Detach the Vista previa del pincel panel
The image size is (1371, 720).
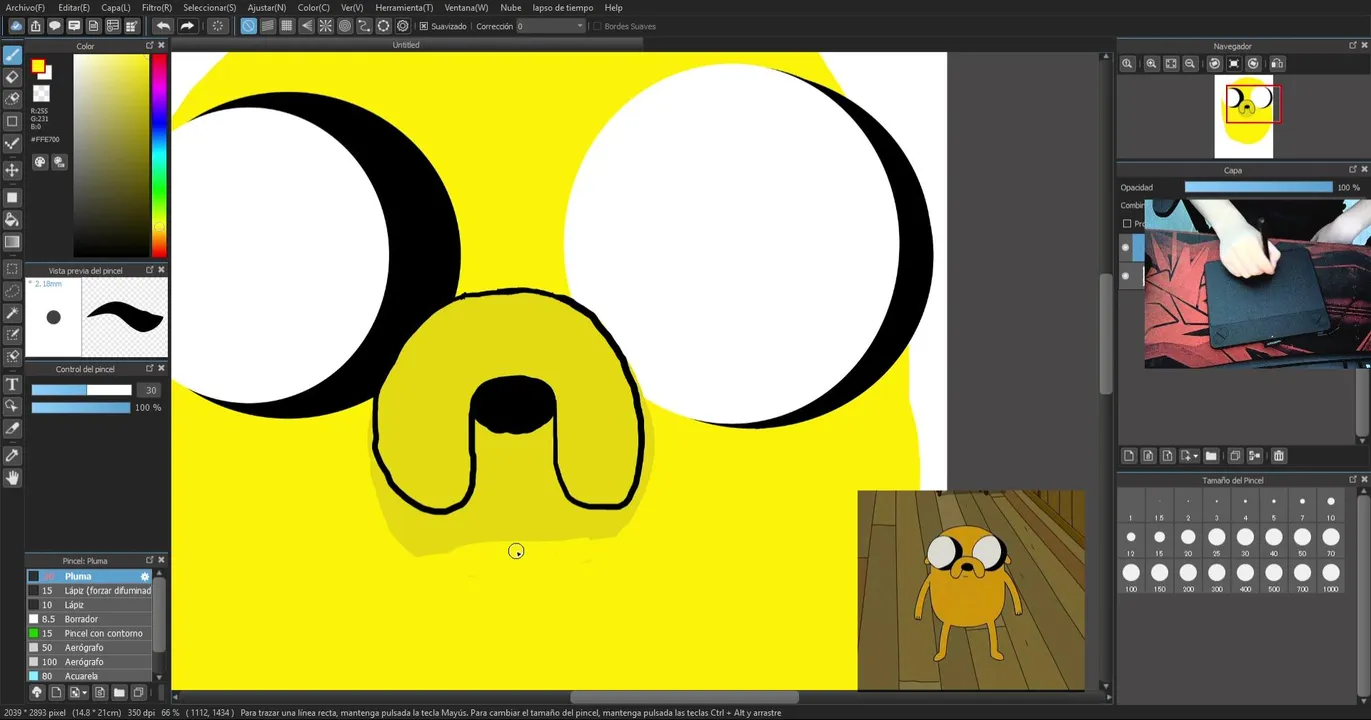point(150,270)
